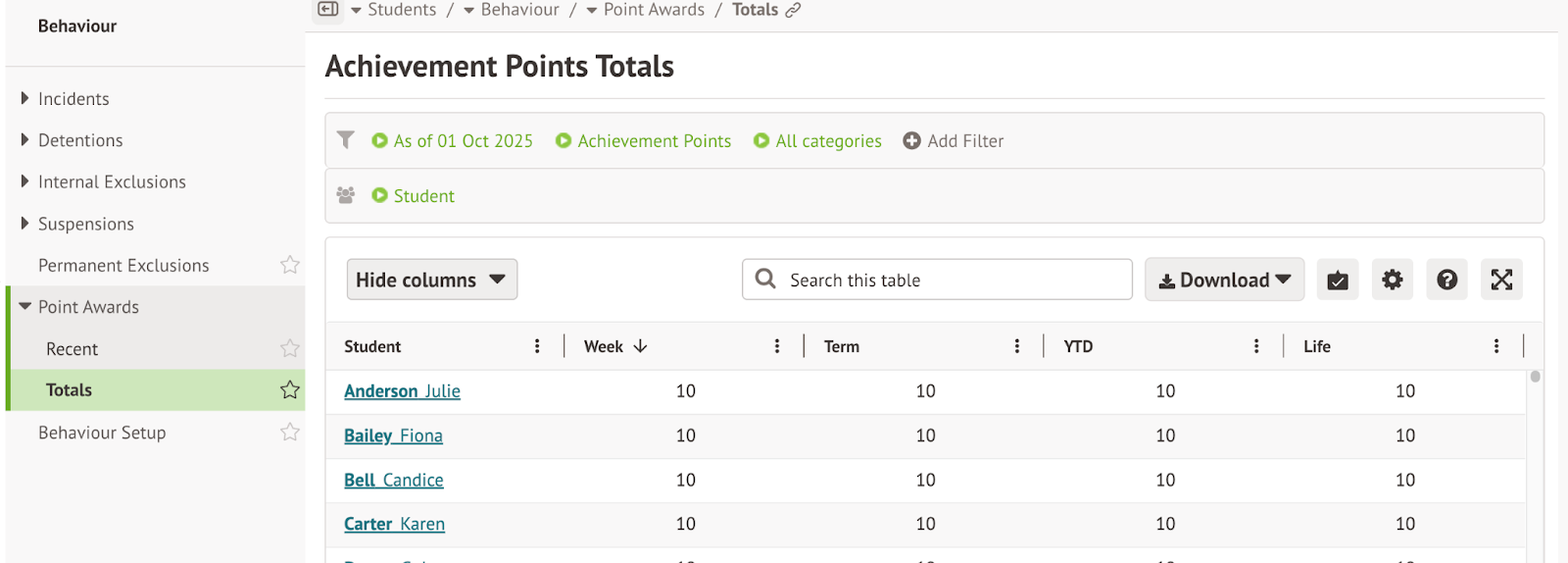Open the Hide columns dropdown
This screenshot has width=1568, height=563.
tap(431, 281)
